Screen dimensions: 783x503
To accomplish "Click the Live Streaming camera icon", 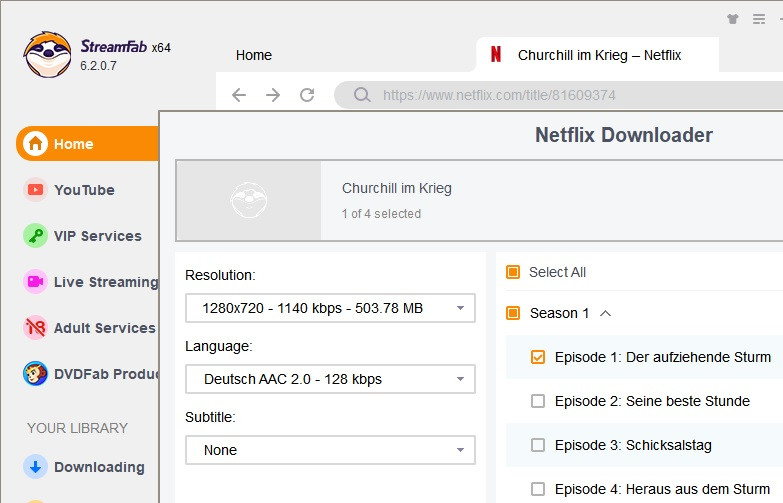I will pyautogui.click(x=35, y=282).
